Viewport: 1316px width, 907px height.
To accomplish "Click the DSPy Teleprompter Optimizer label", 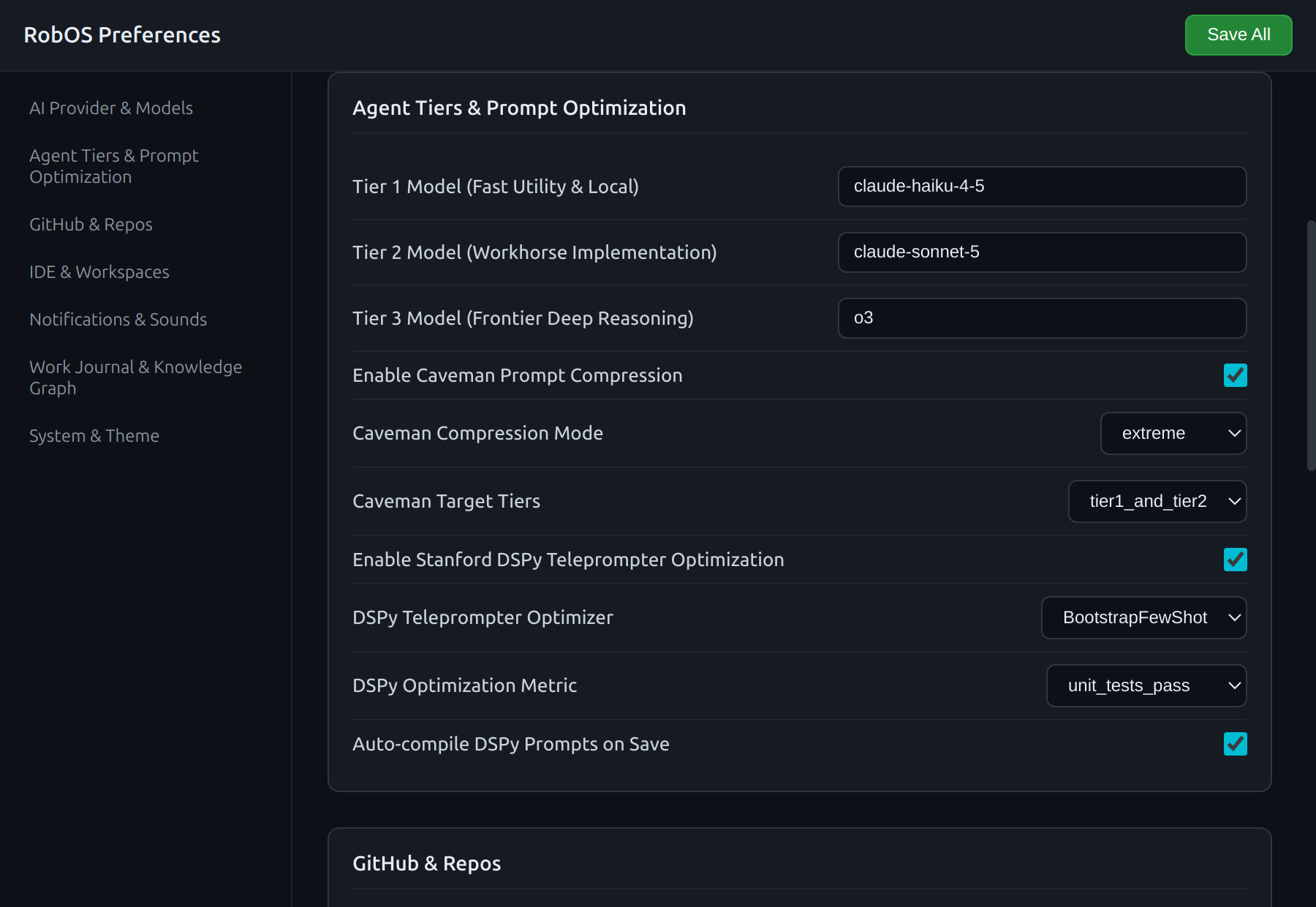I will tap(483, 618).
